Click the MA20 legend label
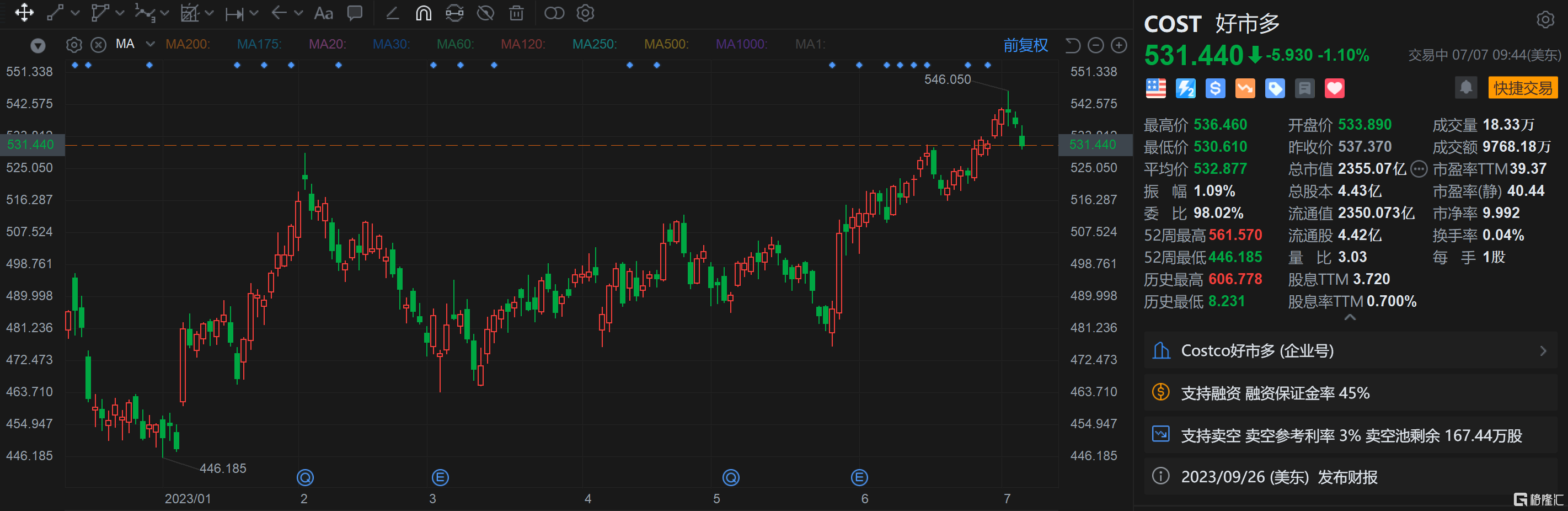 point(328,44)
